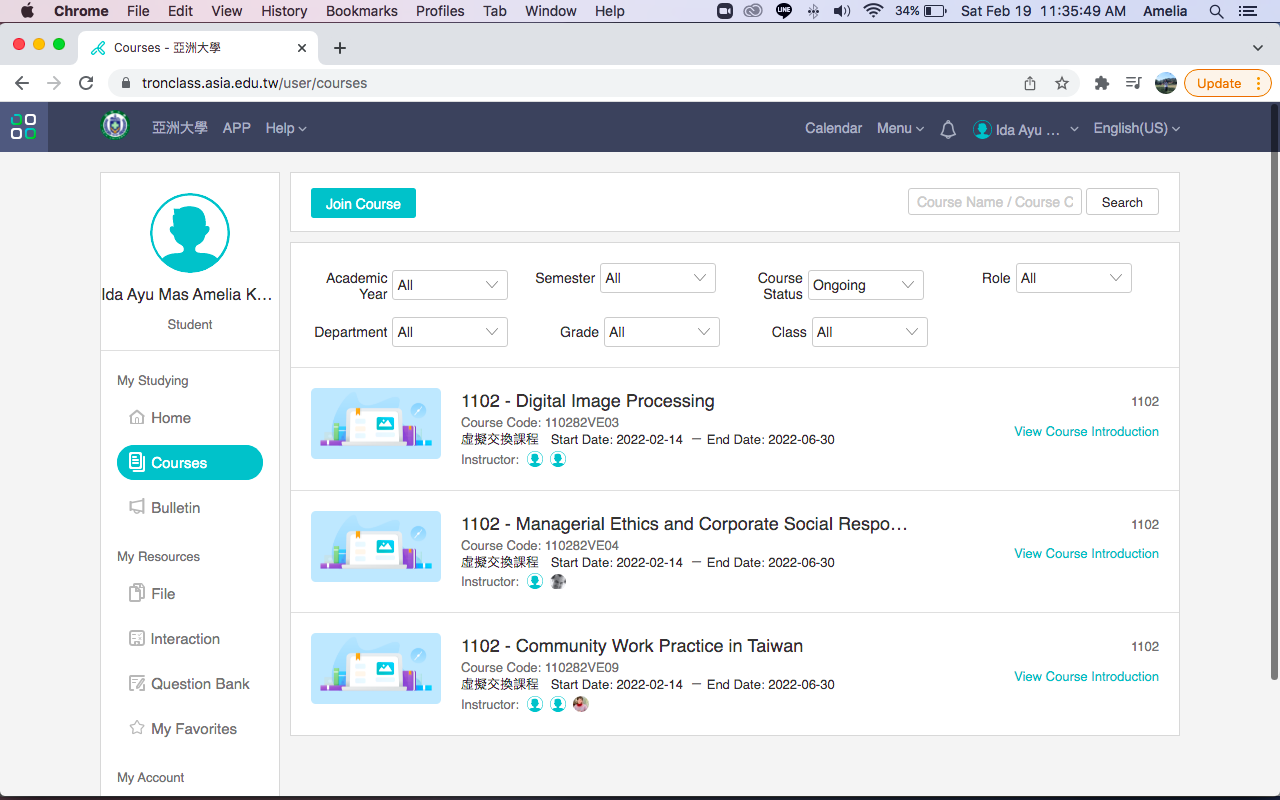Screen dimensions: 1280x800
Task: Click the Search button
Action: (x=1121, y=202)
